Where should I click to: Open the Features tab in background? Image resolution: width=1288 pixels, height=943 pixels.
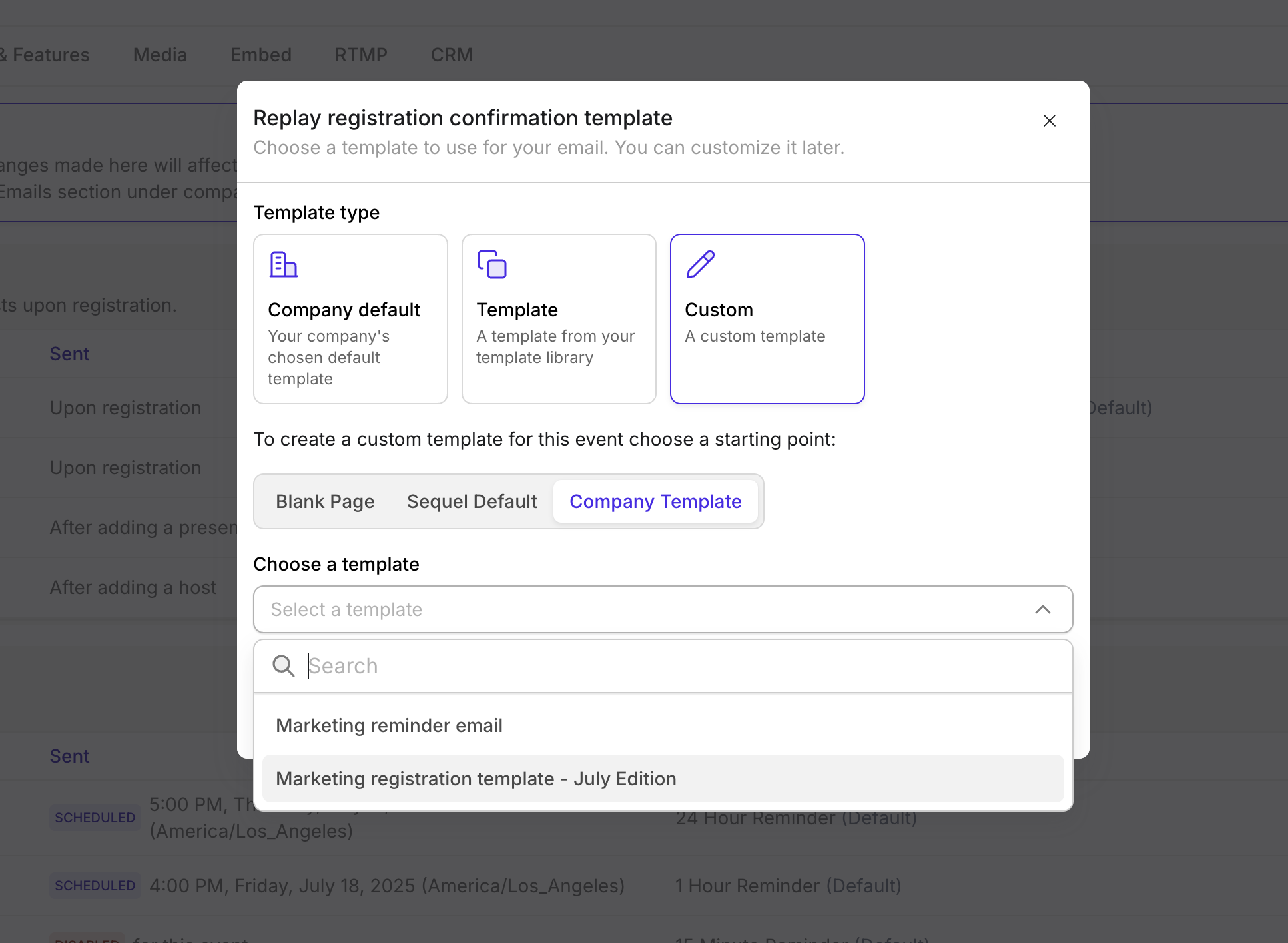tap(45, 55)
